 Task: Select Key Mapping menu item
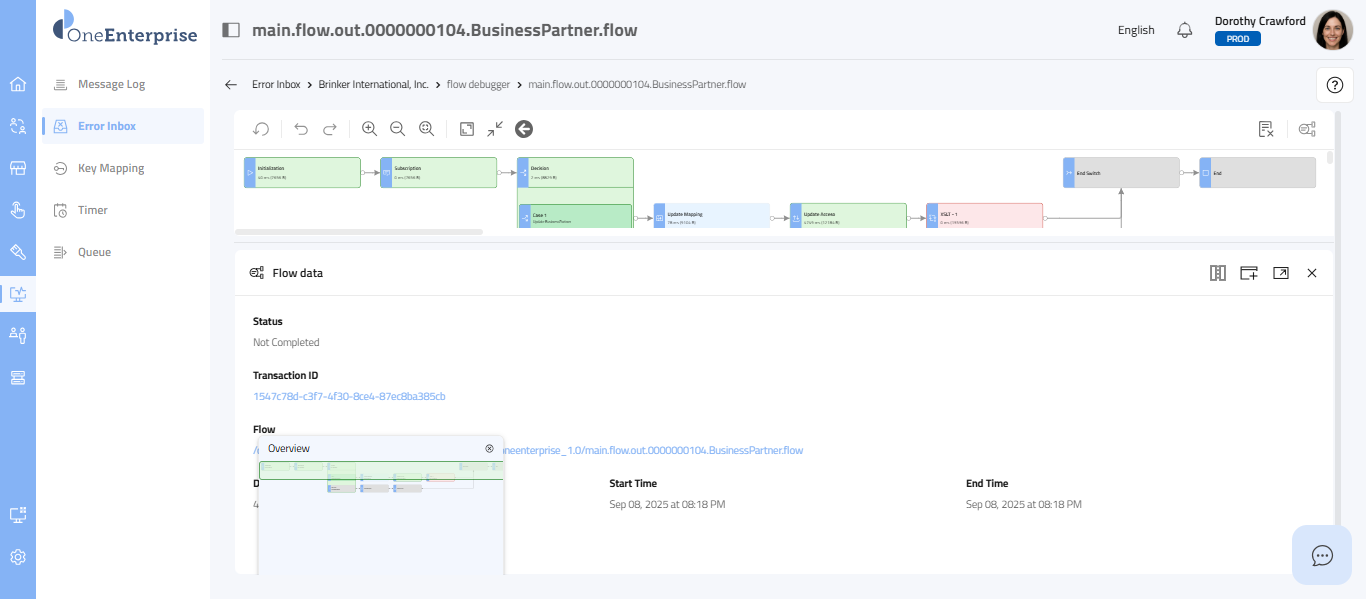tap(111, 168)
